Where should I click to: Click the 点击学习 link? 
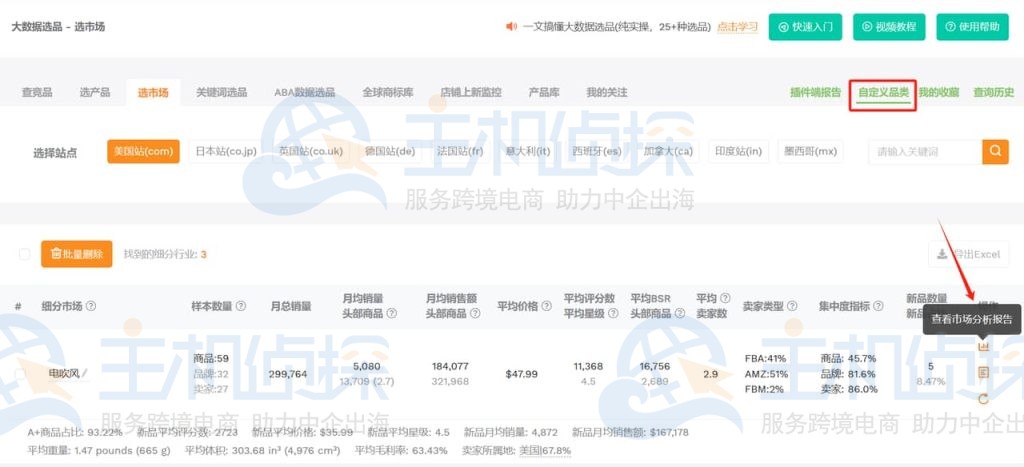pos(737,27)
